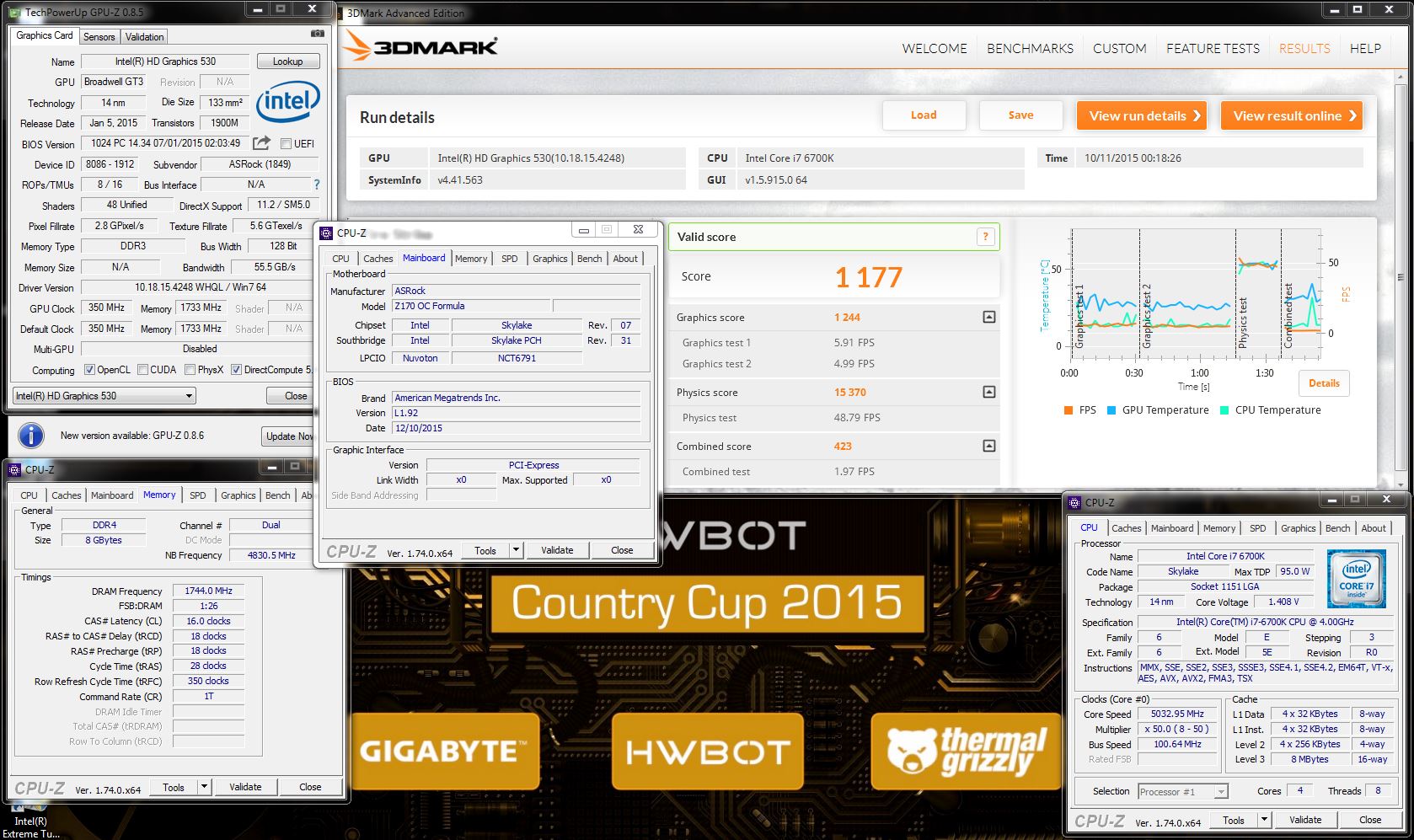Screen dimensions: 1414x840
Task: Click the Bus Interface question mark icon
Action: (317, 185)
